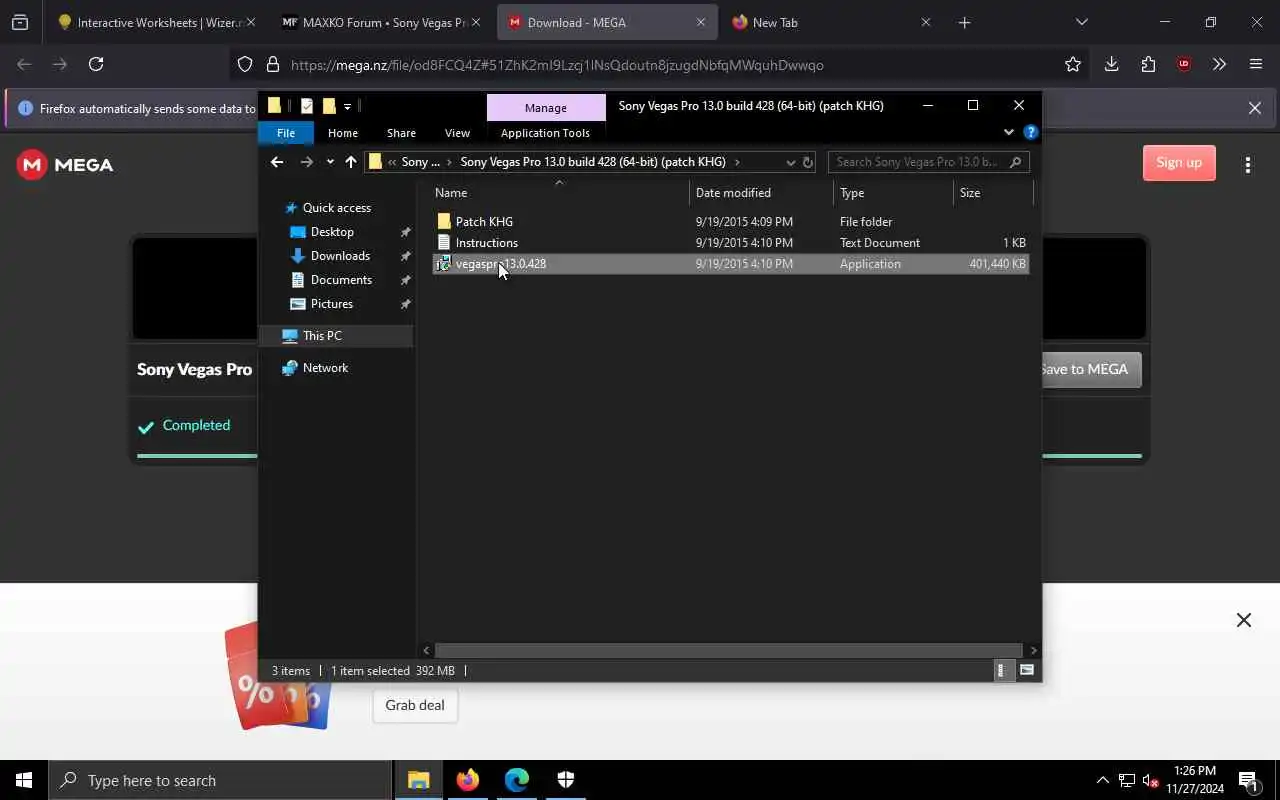Select the Manage contextual tab

coord(546,108)
